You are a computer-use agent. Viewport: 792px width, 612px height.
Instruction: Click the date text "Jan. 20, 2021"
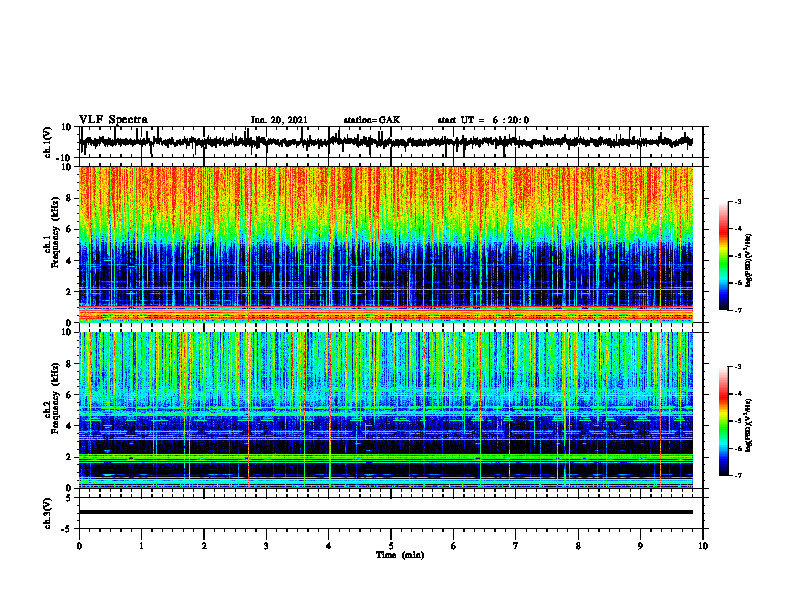279,120
